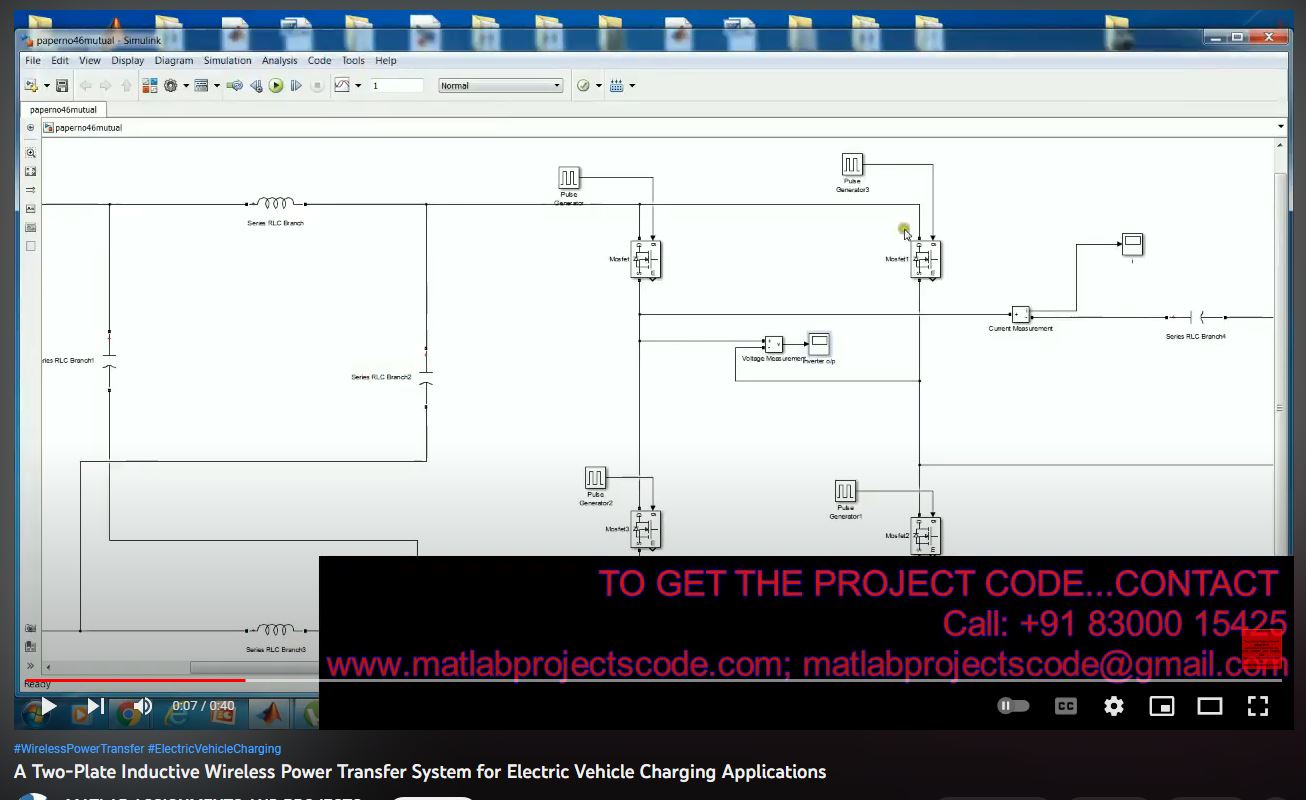Click the #ElectricVehicleCharging hashtag link
This screenshot has width=1306, height=800.
(214, 749)
